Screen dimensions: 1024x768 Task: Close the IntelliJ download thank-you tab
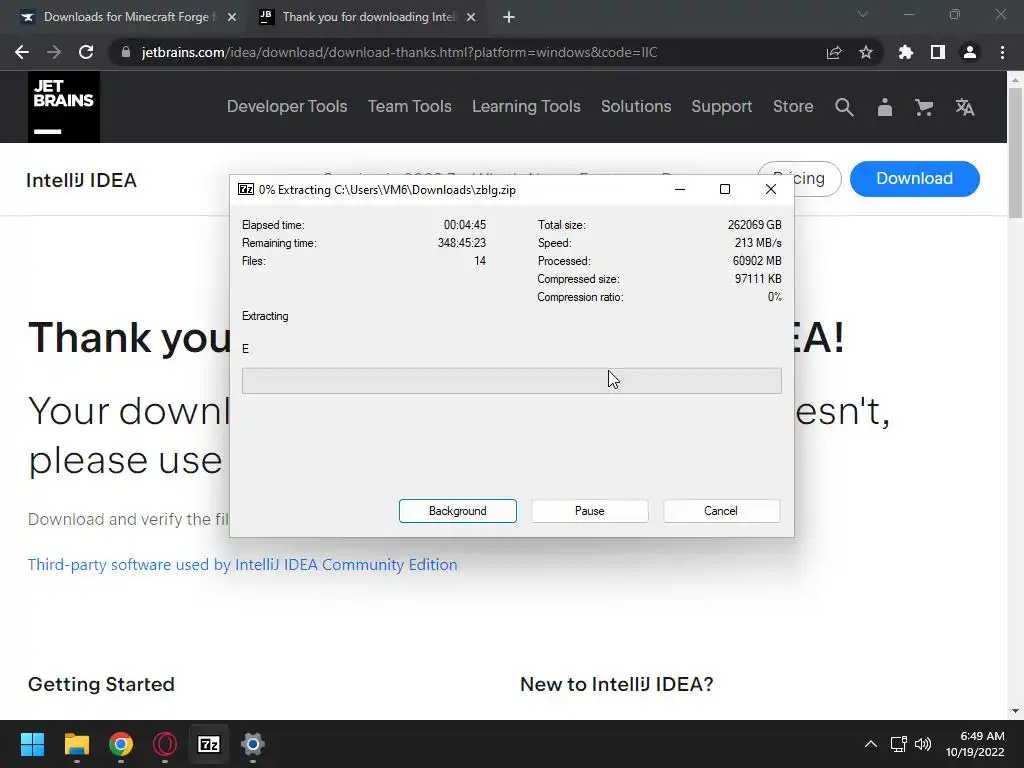point(471,18)
